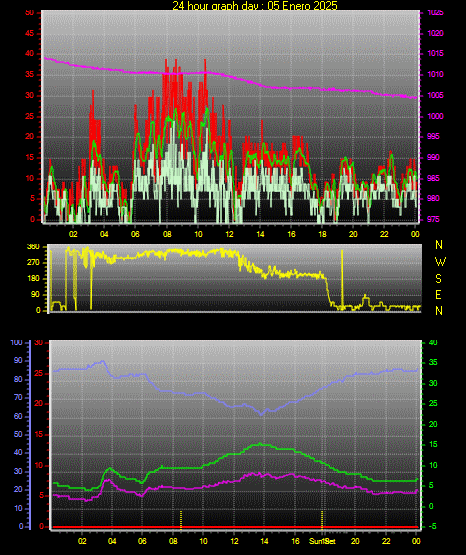Click the W compass direction label

tap(440, 262)
